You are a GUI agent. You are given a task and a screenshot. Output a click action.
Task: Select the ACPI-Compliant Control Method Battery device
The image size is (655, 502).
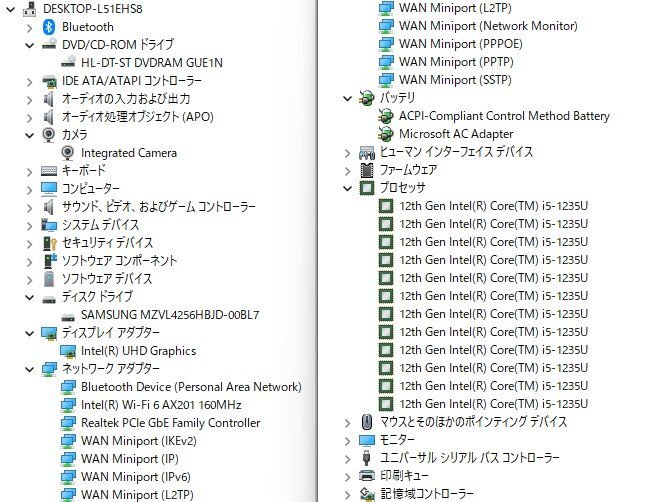[504, 116]
